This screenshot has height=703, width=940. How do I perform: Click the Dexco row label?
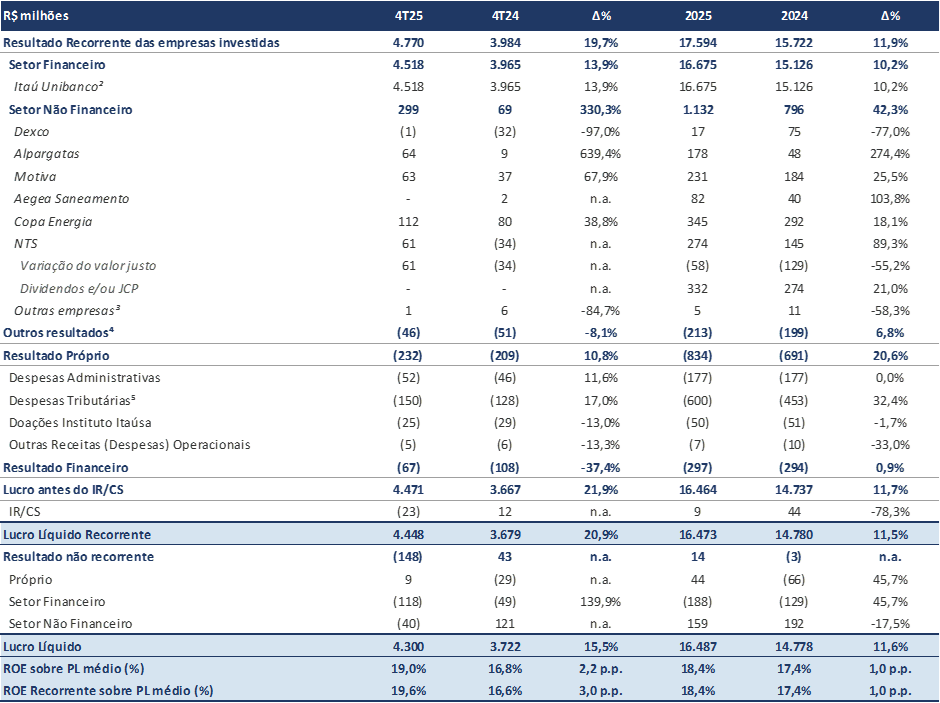point(31,132)
